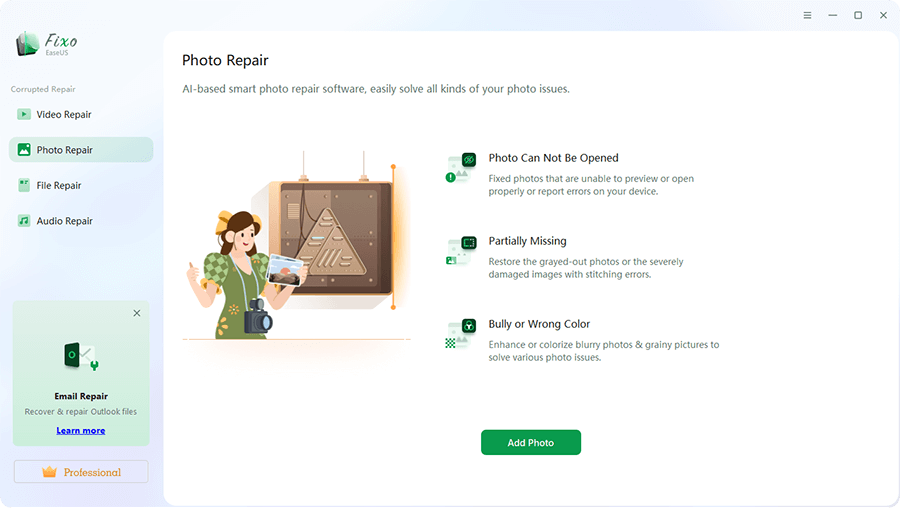Click the Email Repair Outlook icon
Screen dimensions: 900x508
tap(81, 356)
